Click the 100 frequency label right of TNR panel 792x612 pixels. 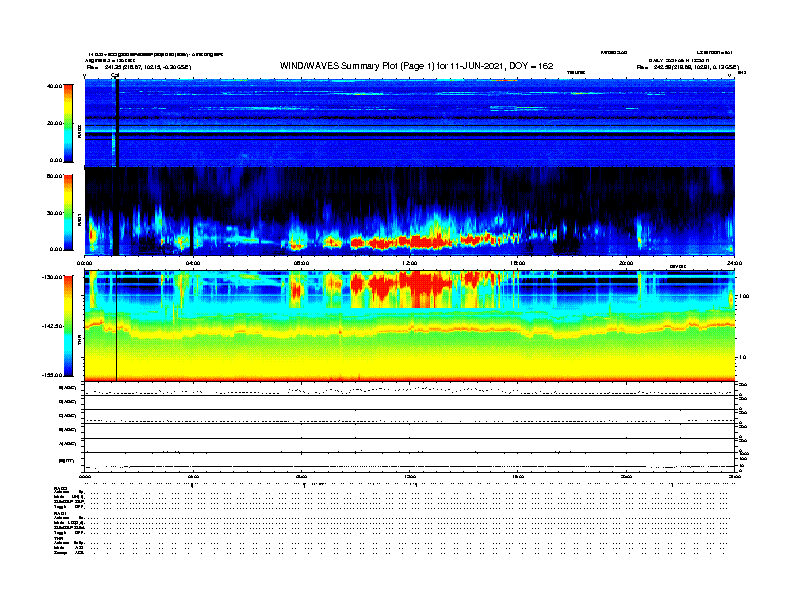pyautogui.click(x=744, y=296)
